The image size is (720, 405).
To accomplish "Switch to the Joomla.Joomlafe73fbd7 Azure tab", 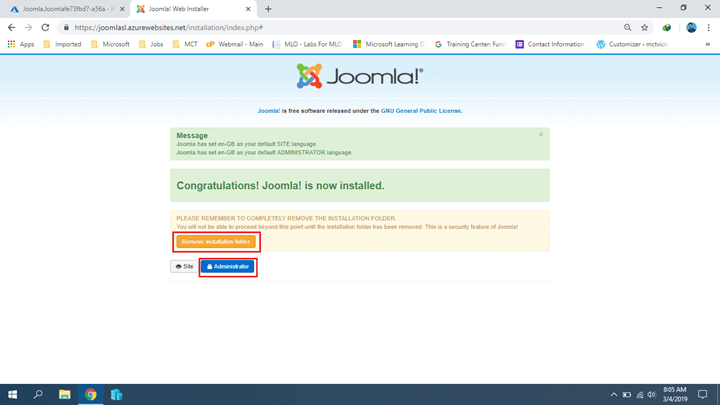I will pyautogui.click(x=64, y=9).
